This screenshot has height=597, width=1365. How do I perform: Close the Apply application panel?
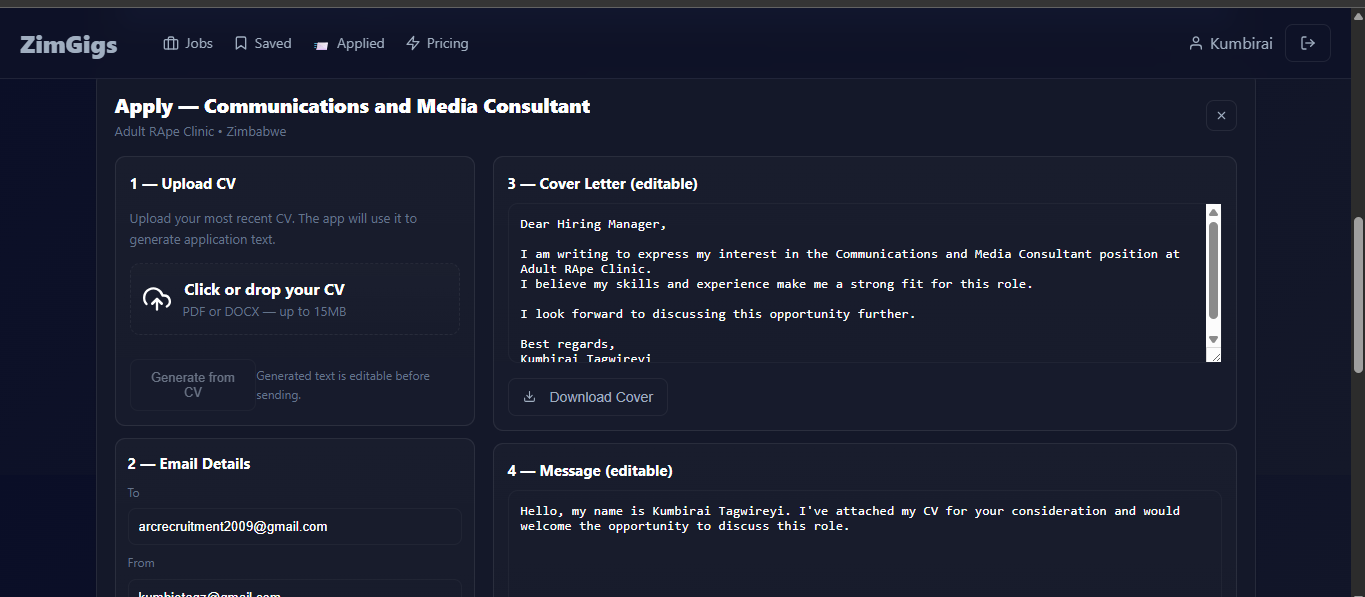click(1221, 115)
